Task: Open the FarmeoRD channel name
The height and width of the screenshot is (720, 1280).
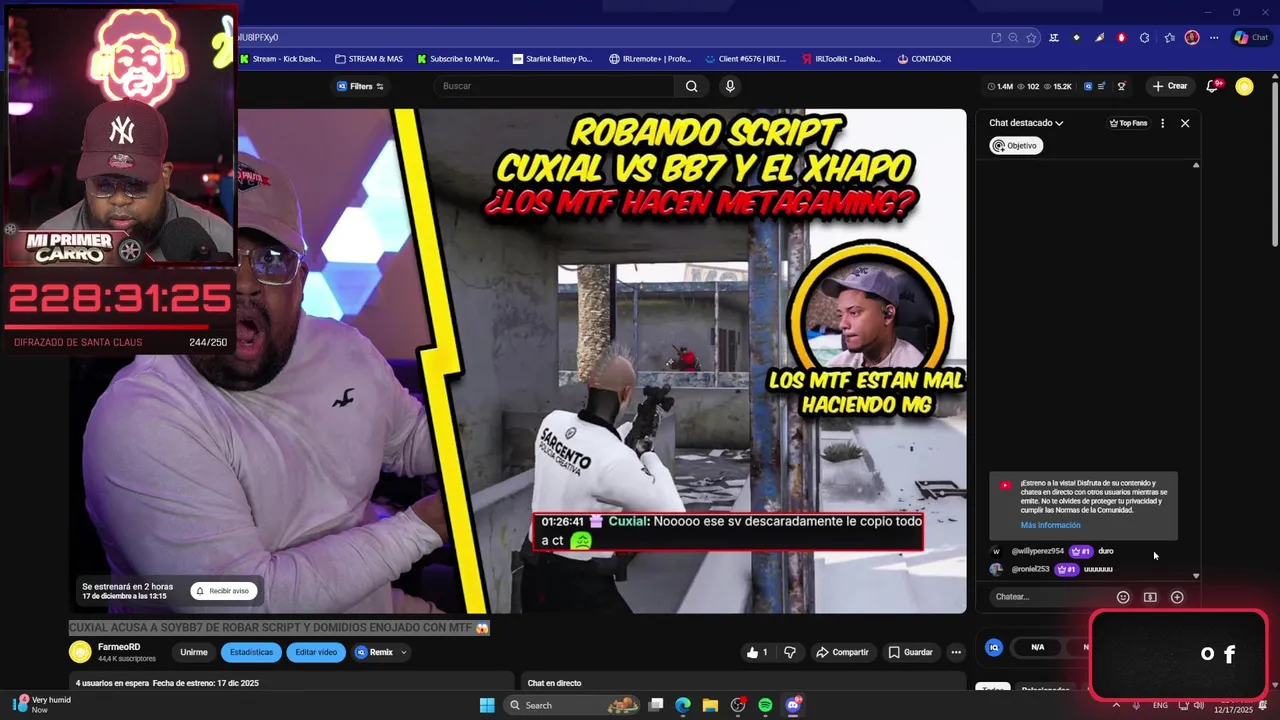Action: 119,647
